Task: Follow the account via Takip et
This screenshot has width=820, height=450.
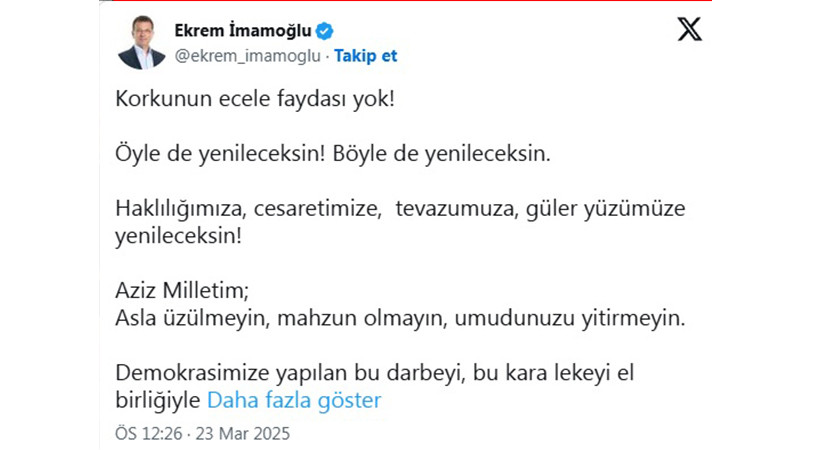Action: [x=366, y=55]
